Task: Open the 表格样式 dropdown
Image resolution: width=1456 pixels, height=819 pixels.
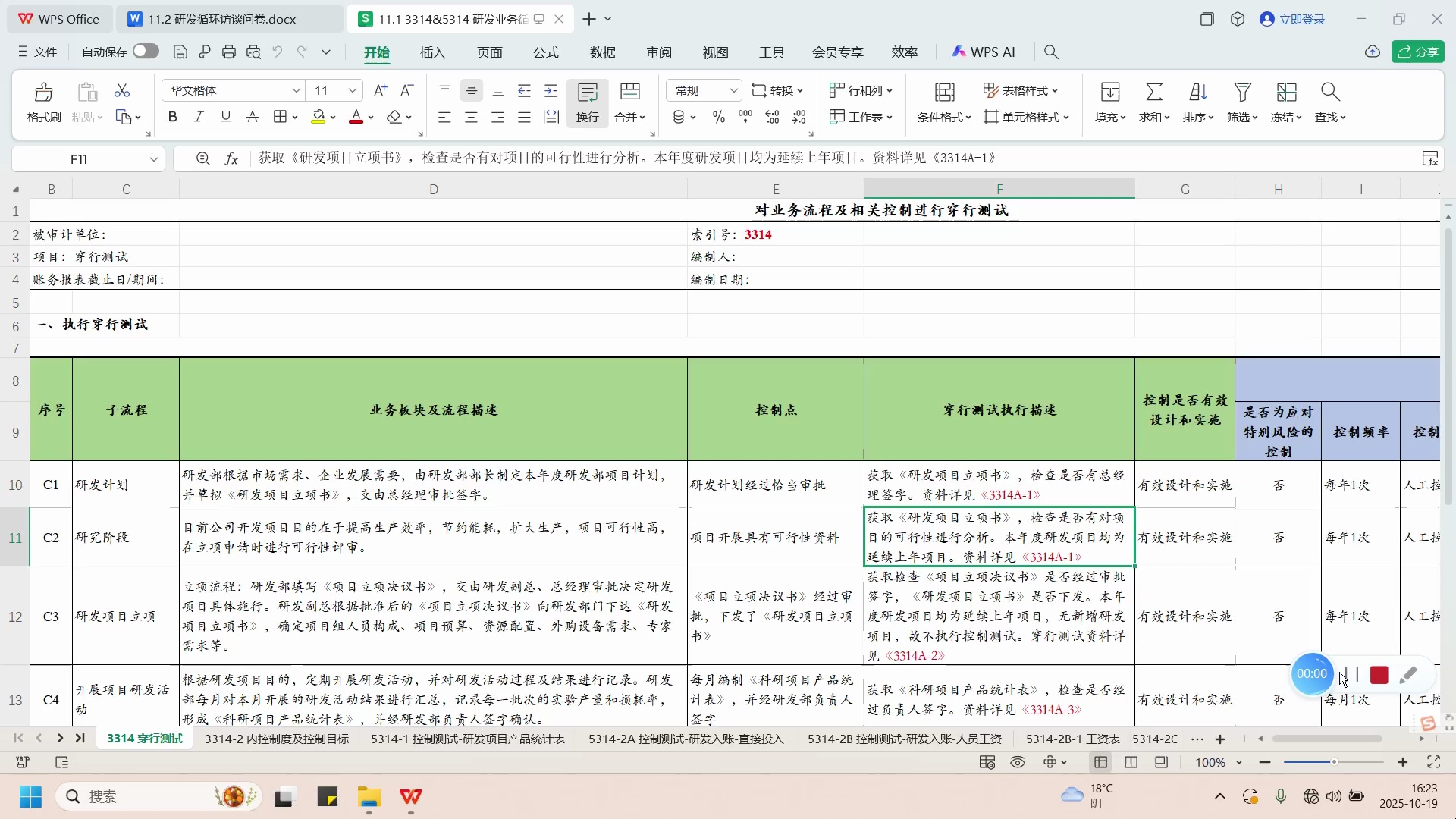Action: (x=1020, y=90)
